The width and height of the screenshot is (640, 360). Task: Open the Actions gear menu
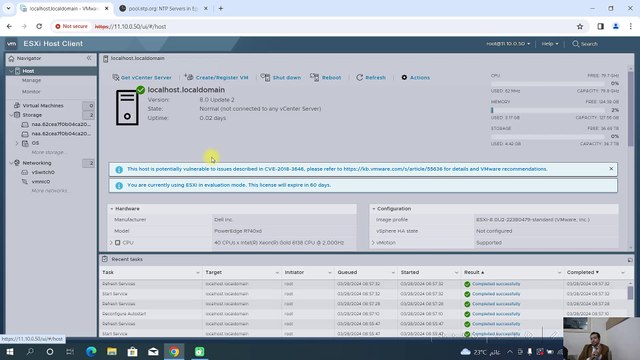click(416, 78)
